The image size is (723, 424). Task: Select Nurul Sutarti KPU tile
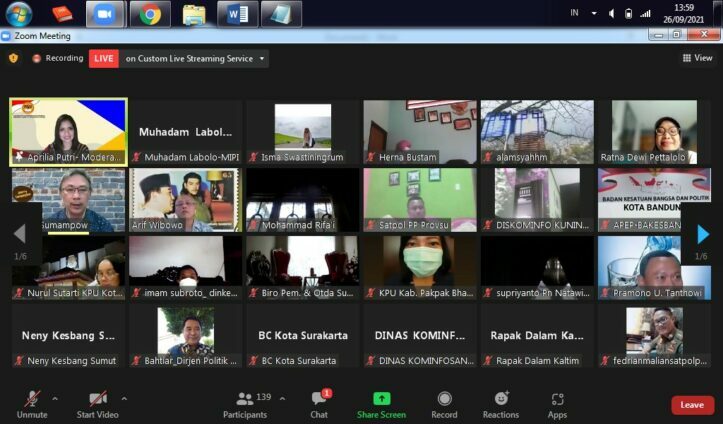(68, 267)
